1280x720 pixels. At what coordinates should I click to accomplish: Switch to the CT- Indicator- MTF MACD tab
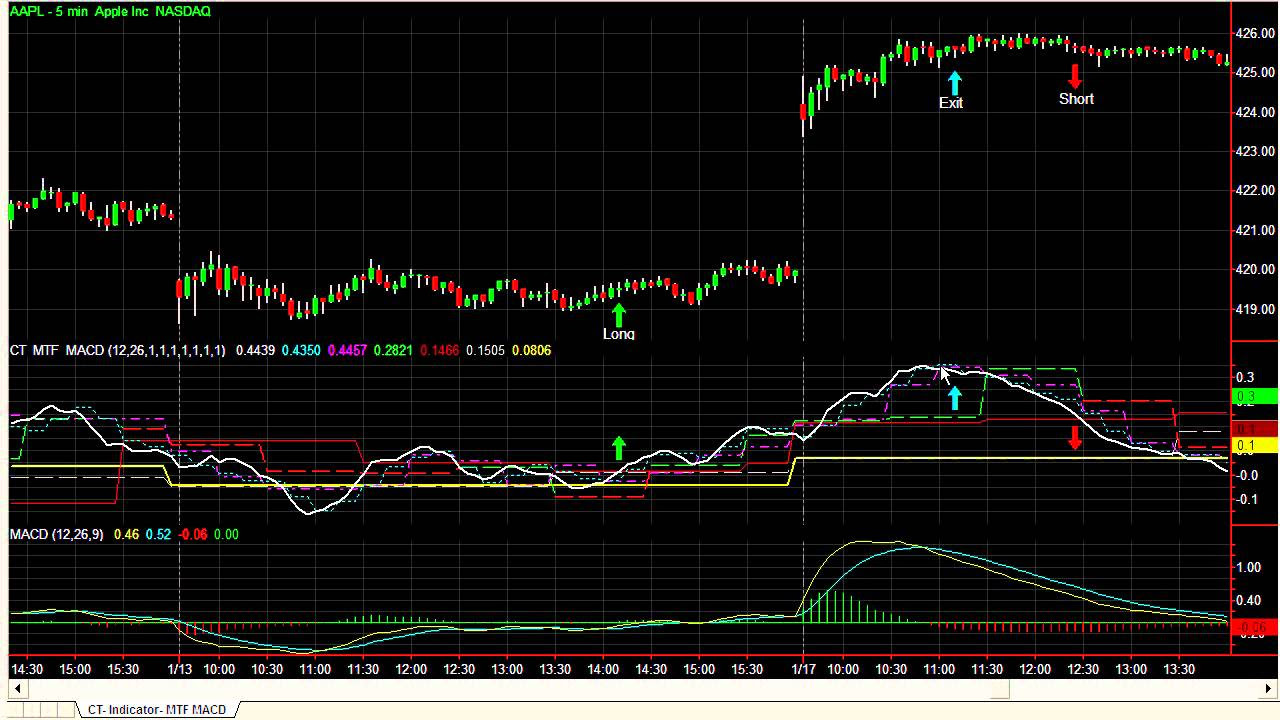pos(155,708)
